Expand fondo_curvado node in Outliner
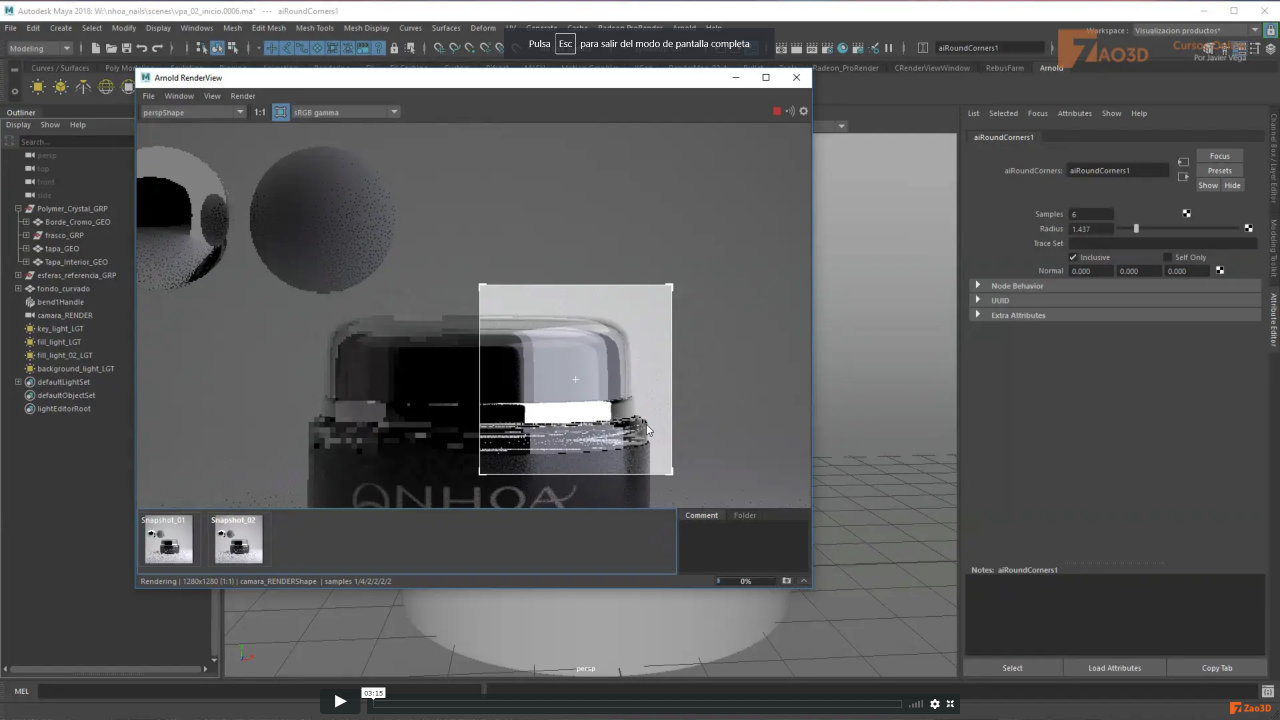 tap(18, 288)
